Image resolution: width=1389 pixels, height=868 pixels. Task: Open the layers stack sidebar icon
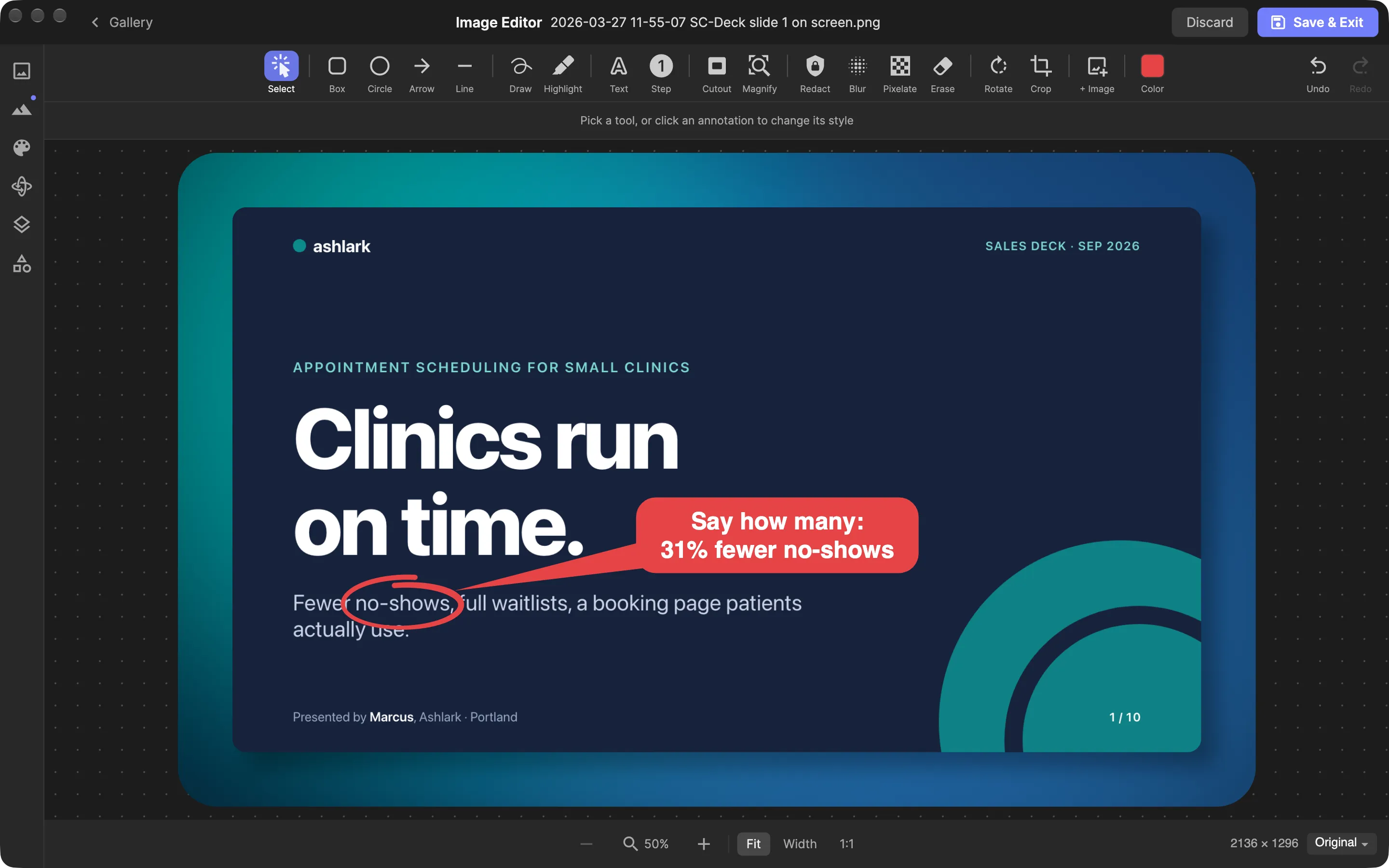tap(22, 224)
